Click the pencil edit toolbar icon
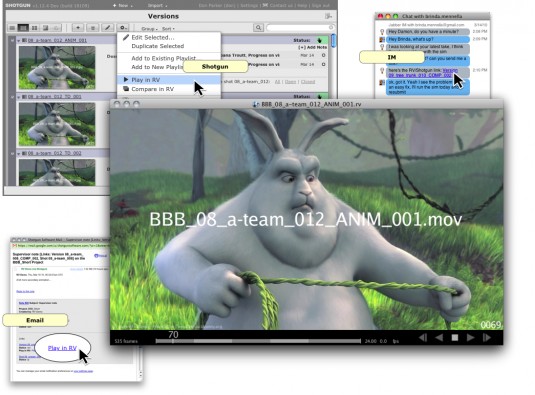 (107, 28)
